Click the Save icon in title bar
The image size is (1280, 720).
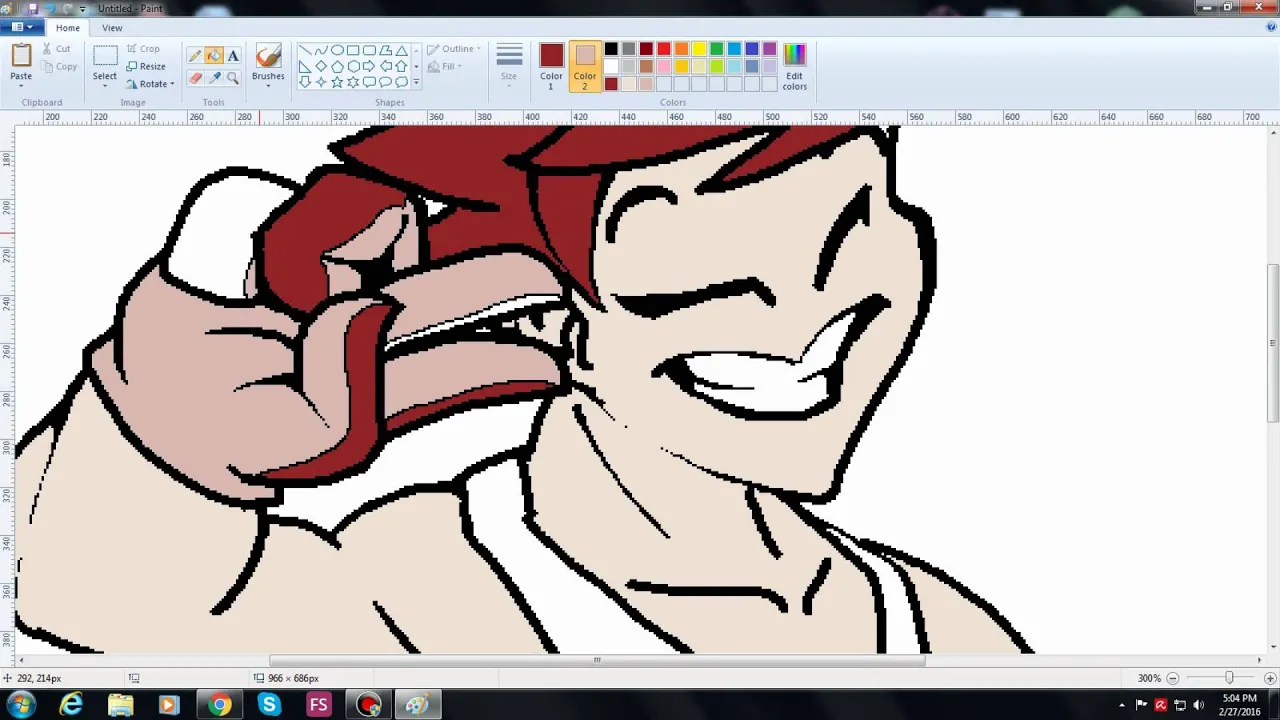(33, 8)
